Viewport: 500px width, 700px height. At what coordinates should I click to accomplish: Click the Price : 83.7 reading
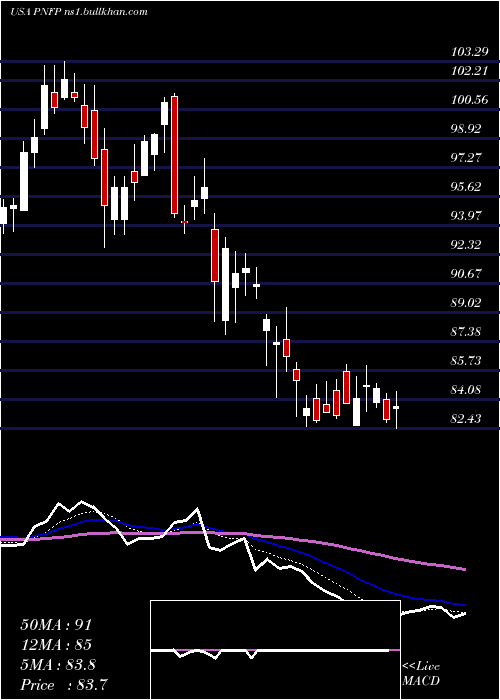coord(64,685)
